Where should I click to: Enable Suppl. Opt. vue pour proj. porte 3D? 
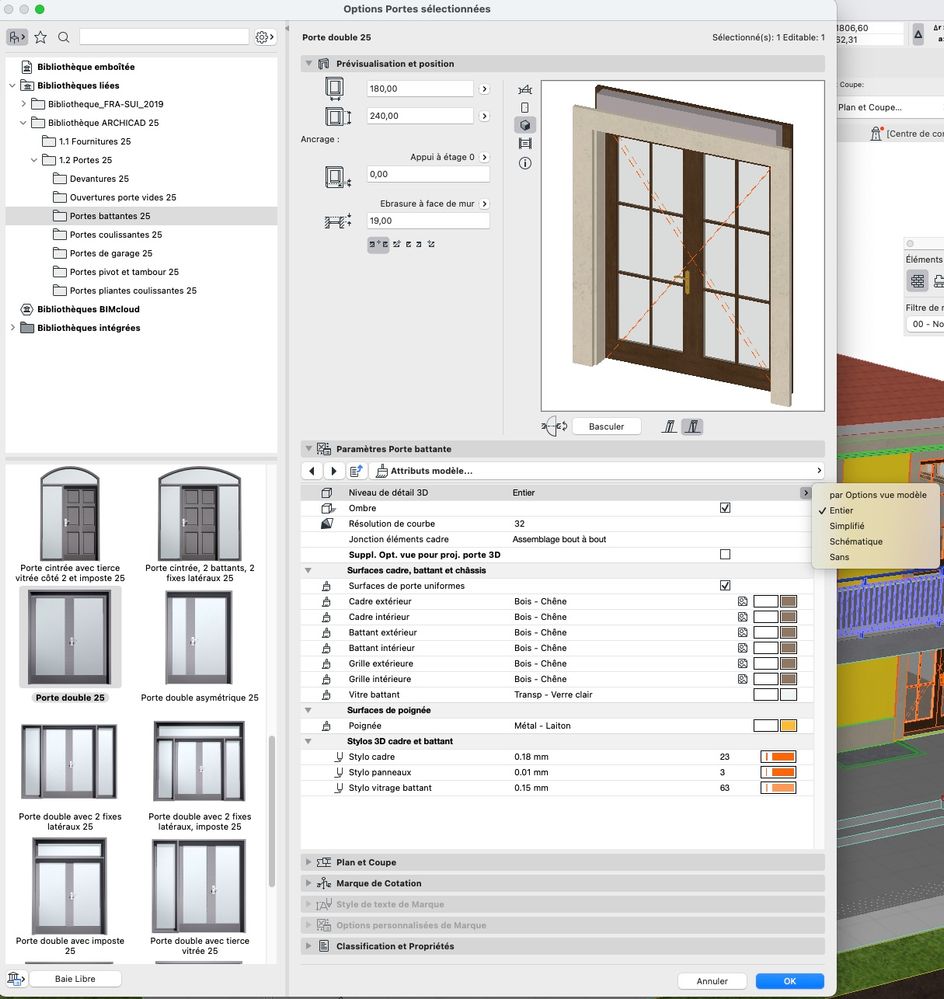pos(725,554)
